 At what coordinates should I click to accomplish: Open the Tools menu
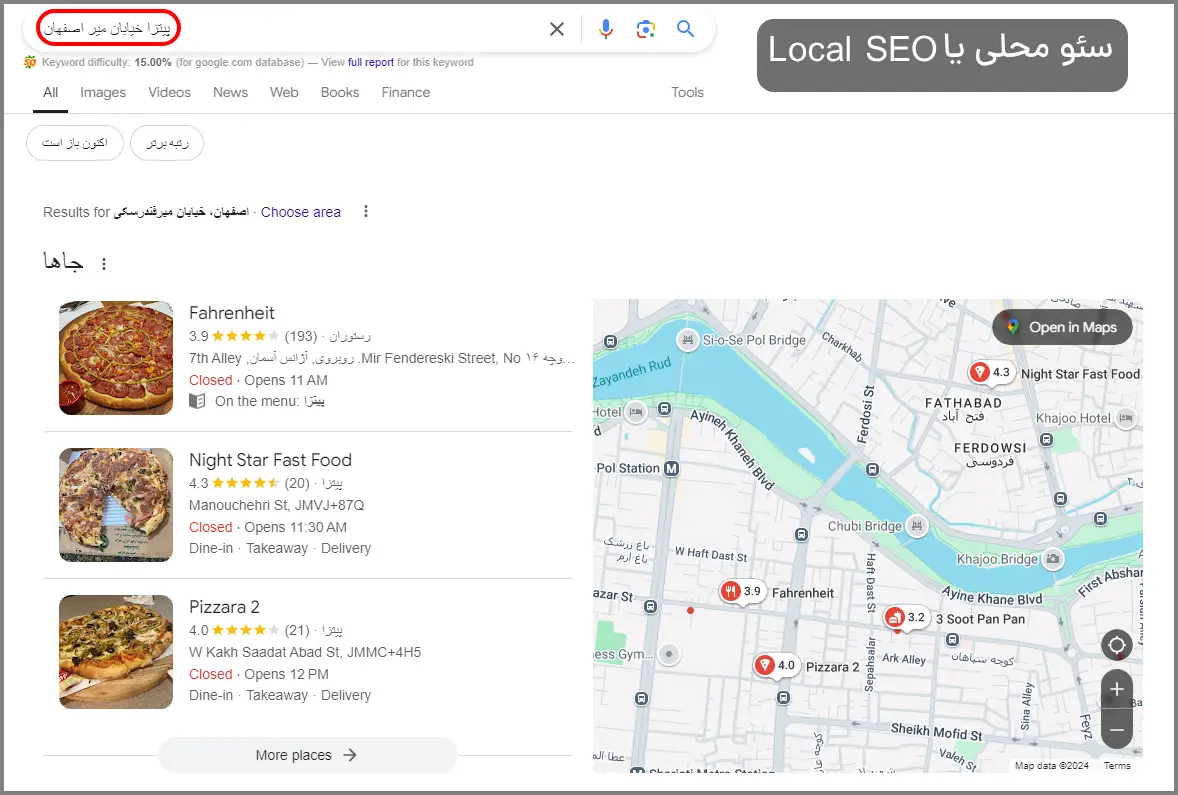click(x=687, y=92)
